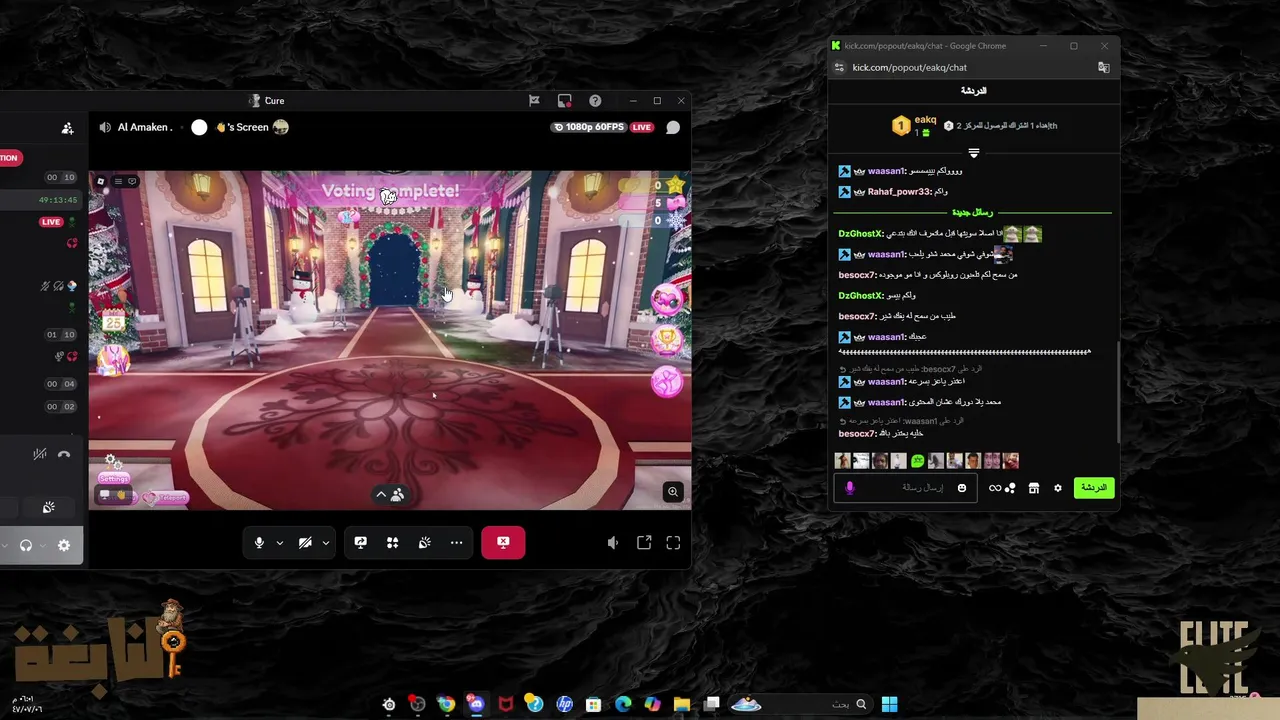Click the green send chat button
This screenshot has height=720, width=1280.
coord(1093,487)
